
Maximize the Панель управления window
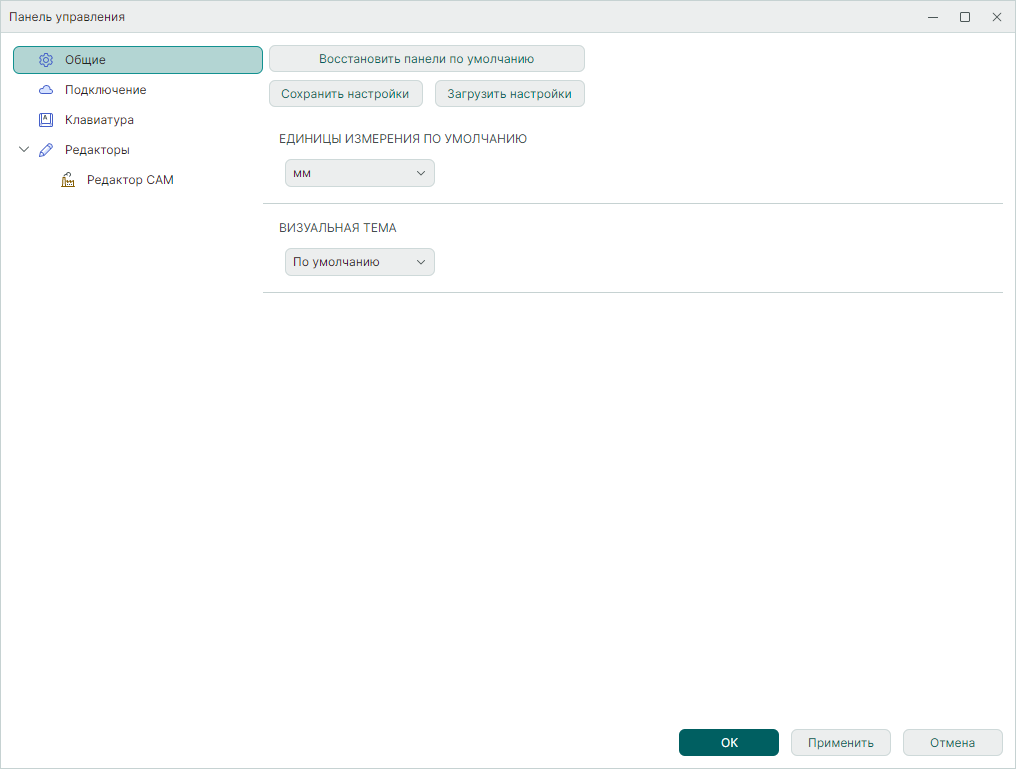[x=965, y=17]
